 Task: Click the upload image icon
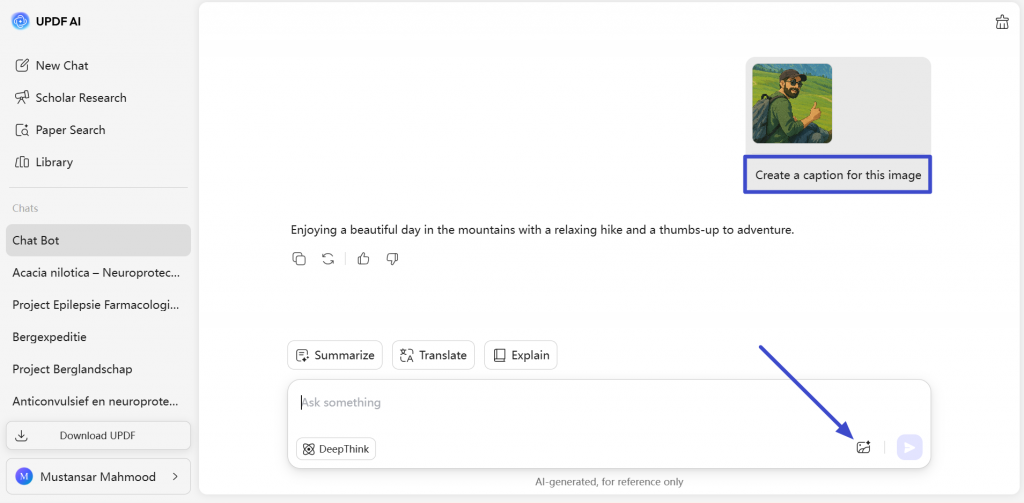click(x=863, y=447)
